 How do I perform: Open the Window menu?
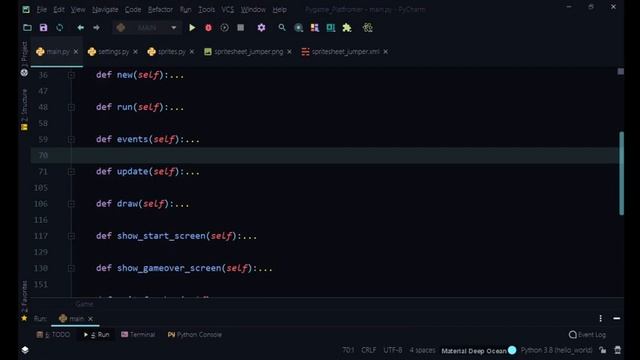(x=253, y=9)
